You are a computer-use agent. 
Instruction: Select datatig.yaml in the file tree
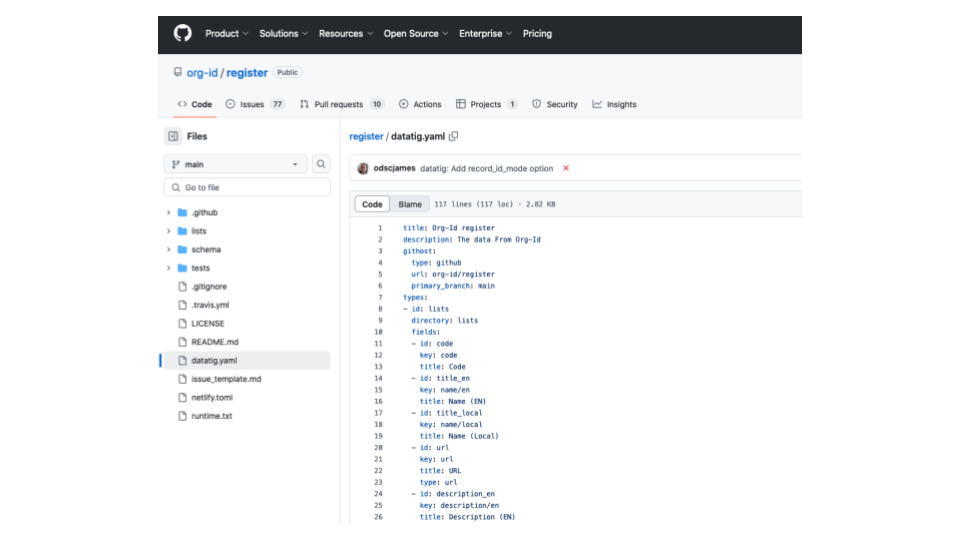tap(246, 361)
